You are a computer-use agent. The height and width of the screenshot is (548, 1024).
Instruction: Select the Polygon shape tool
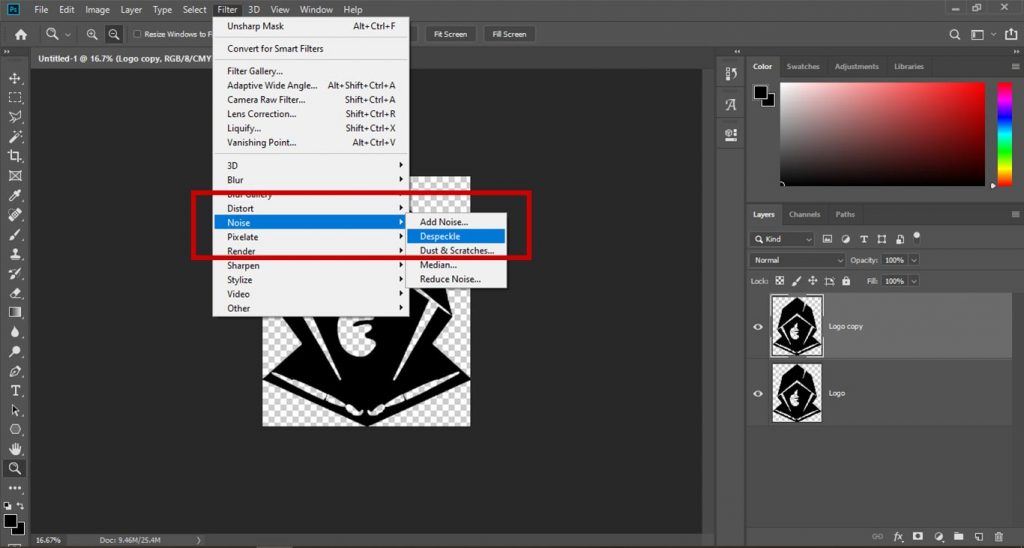click(x=15, y=430)
